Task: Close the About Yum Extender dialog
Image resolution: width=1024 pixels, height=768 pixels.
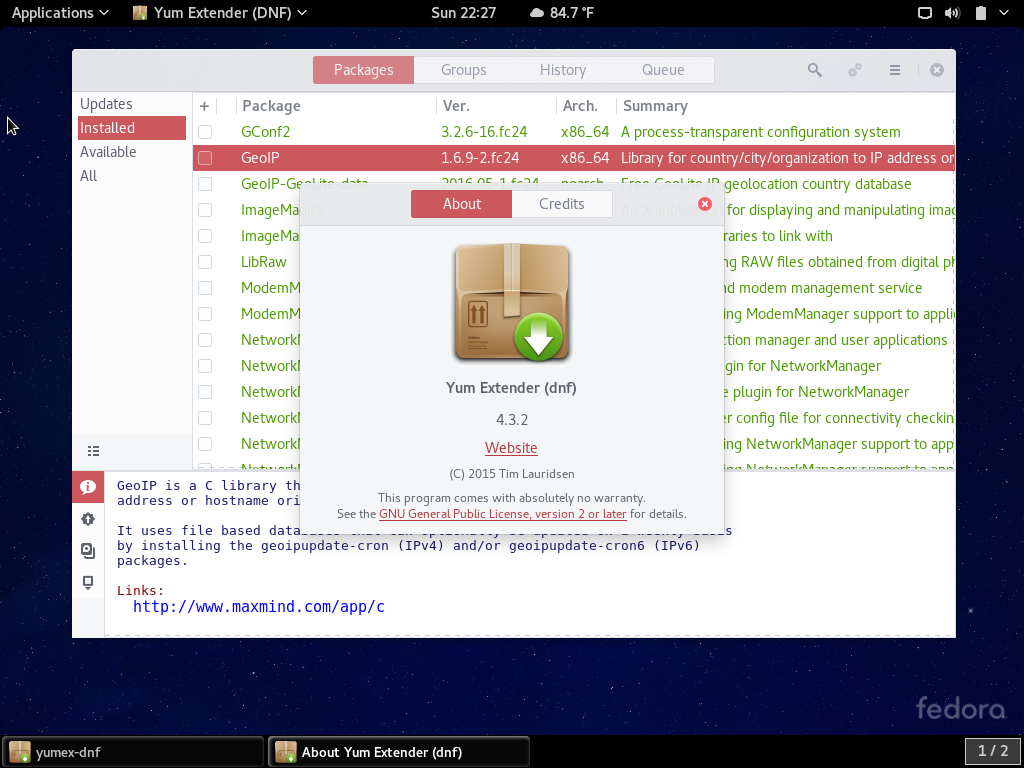Action: click(705, 204)
